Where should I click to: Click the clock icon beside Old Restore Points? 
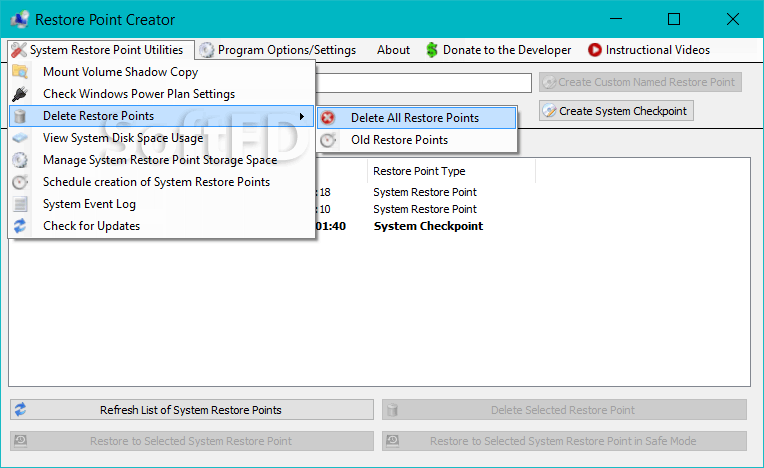(x=328, y=140)
